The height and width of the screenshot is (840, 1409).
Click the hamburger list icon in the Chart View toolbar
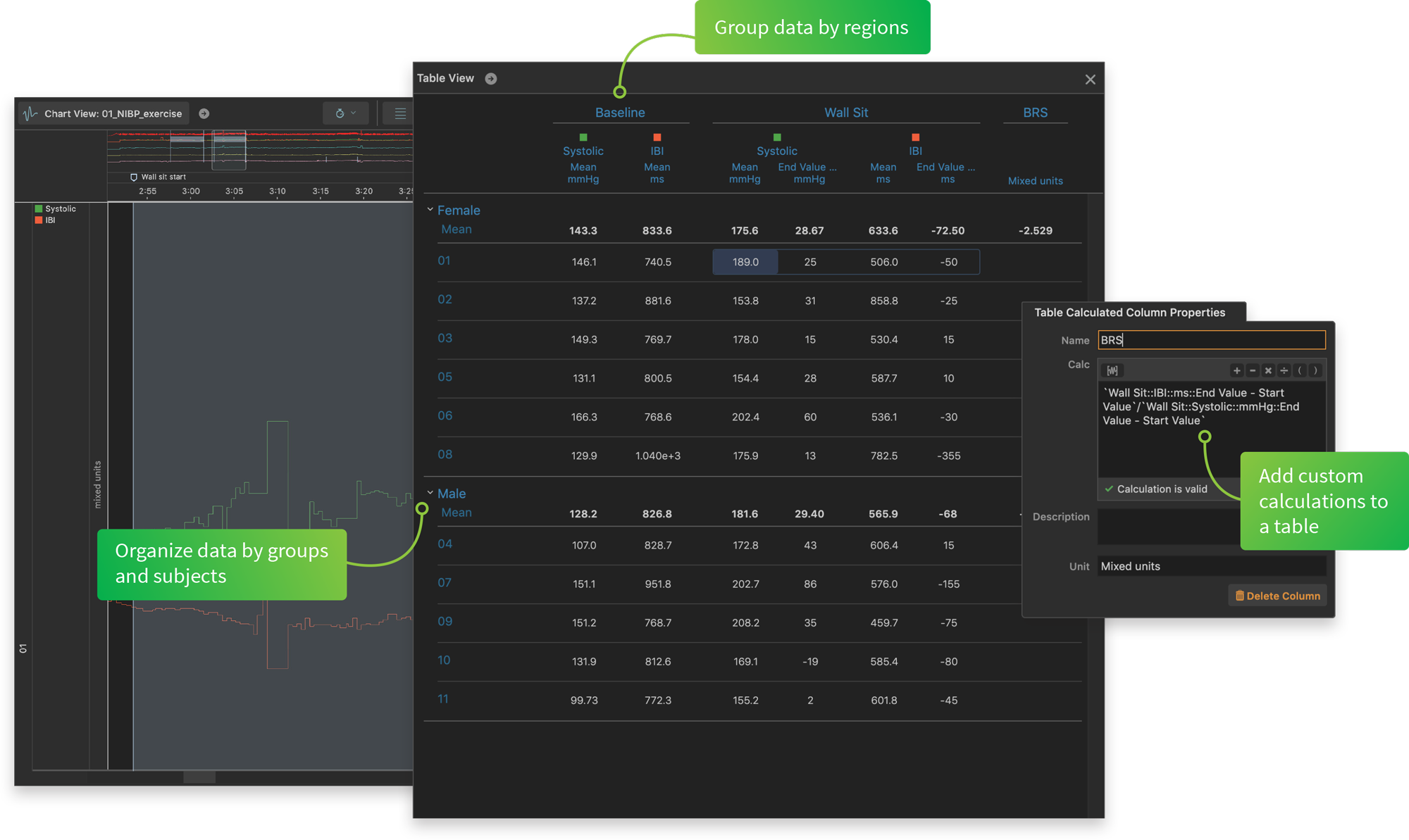400,113
